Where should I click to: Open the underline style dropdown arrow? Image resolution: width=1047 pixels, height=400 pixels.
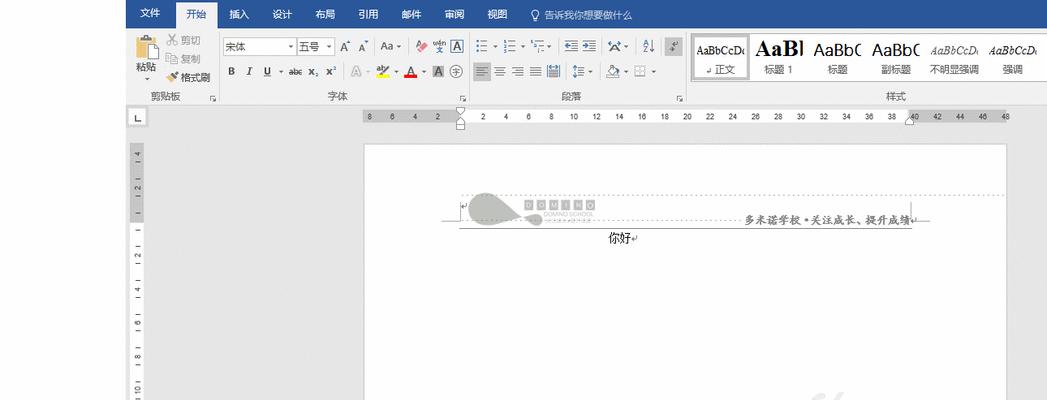pos(280,71)
